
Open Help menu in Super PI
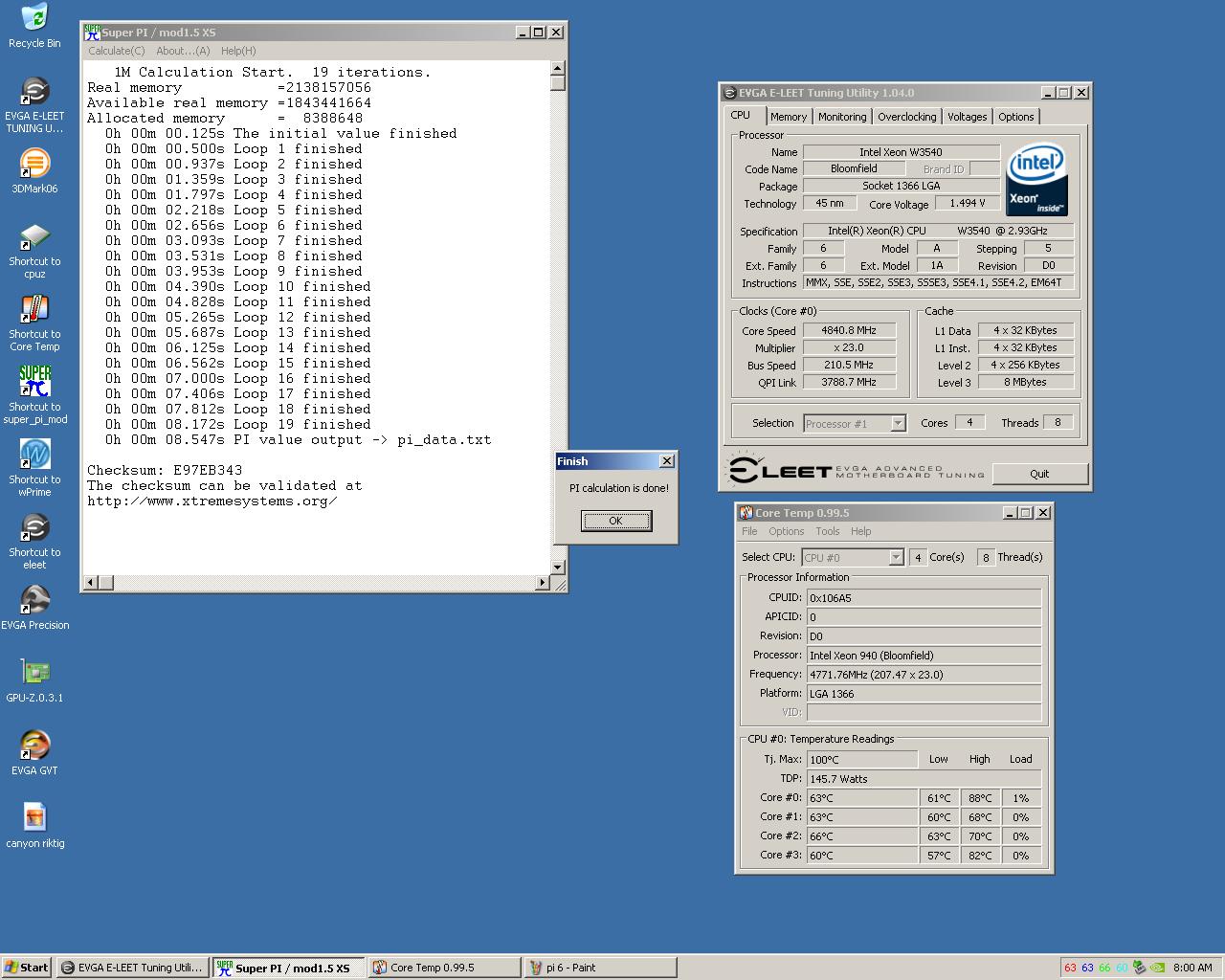pyautogui.click(x=238, y=51)
